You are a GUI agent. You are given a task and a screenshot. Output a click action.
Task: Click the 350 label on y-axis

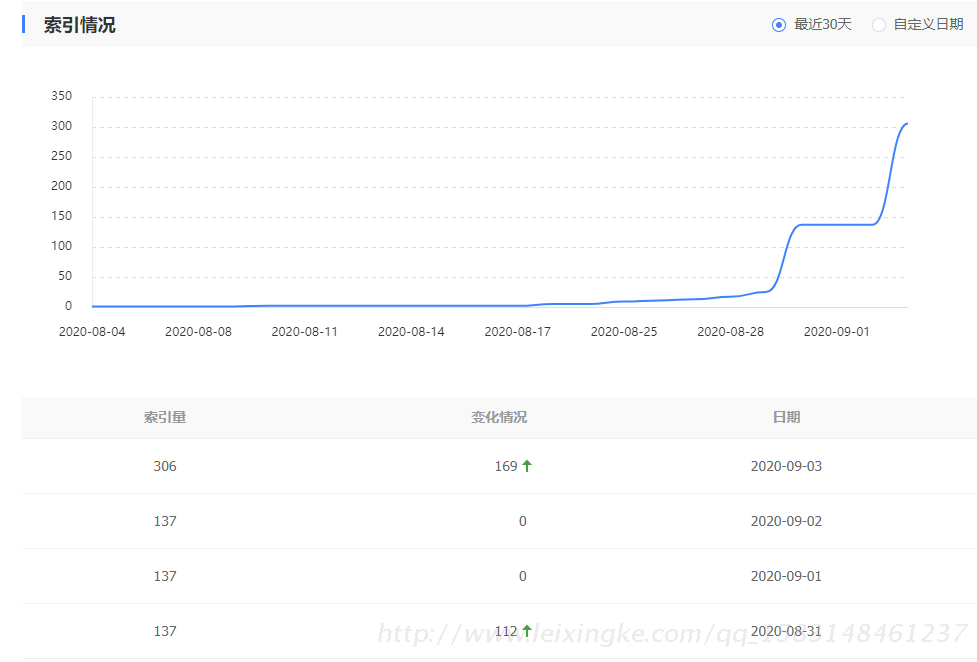click(x=61, y=96)
